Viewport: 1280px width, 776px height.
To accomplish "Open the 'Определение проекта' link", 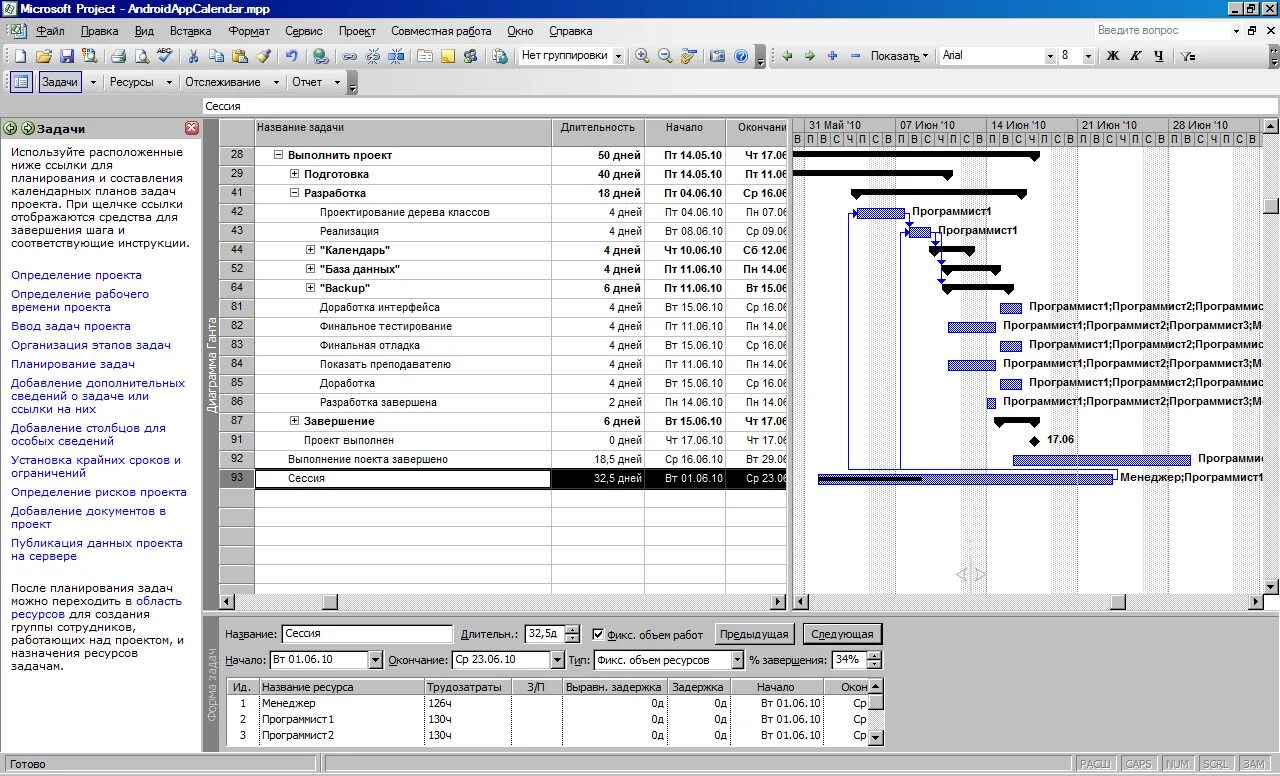I will [x=76, y=275].
